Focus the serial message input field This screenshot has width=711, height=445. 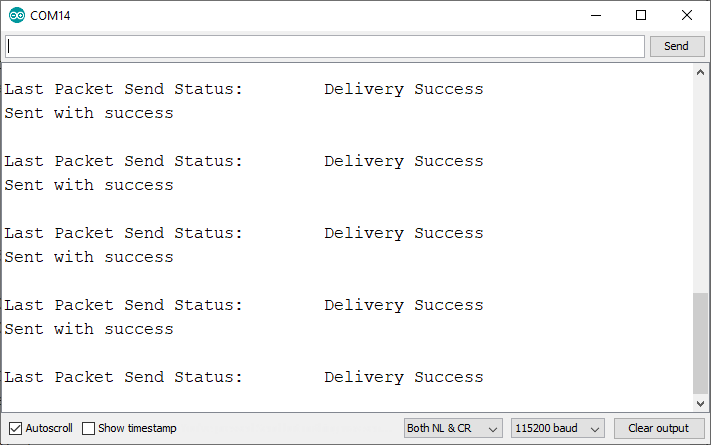[x=325, y=46]
